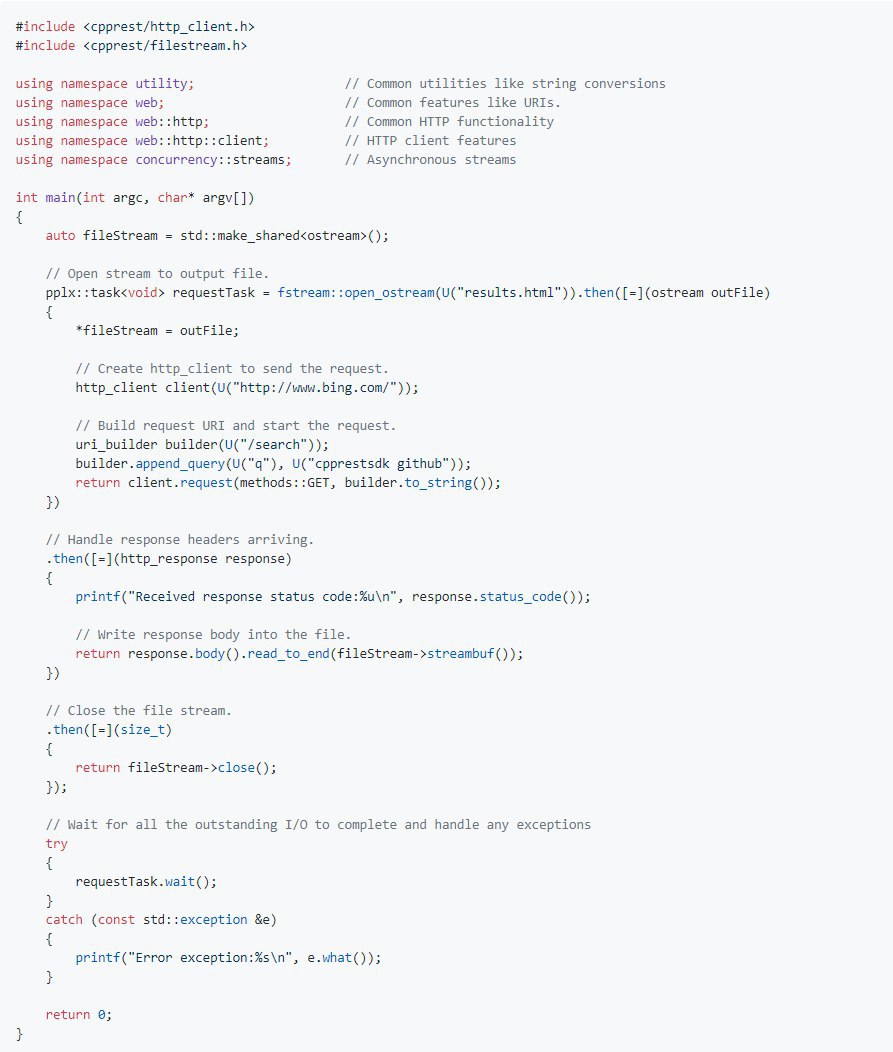The image size is (893, 1052).
Task: Click comment 'Close the file stream.'
Action: tap(138, 711)
